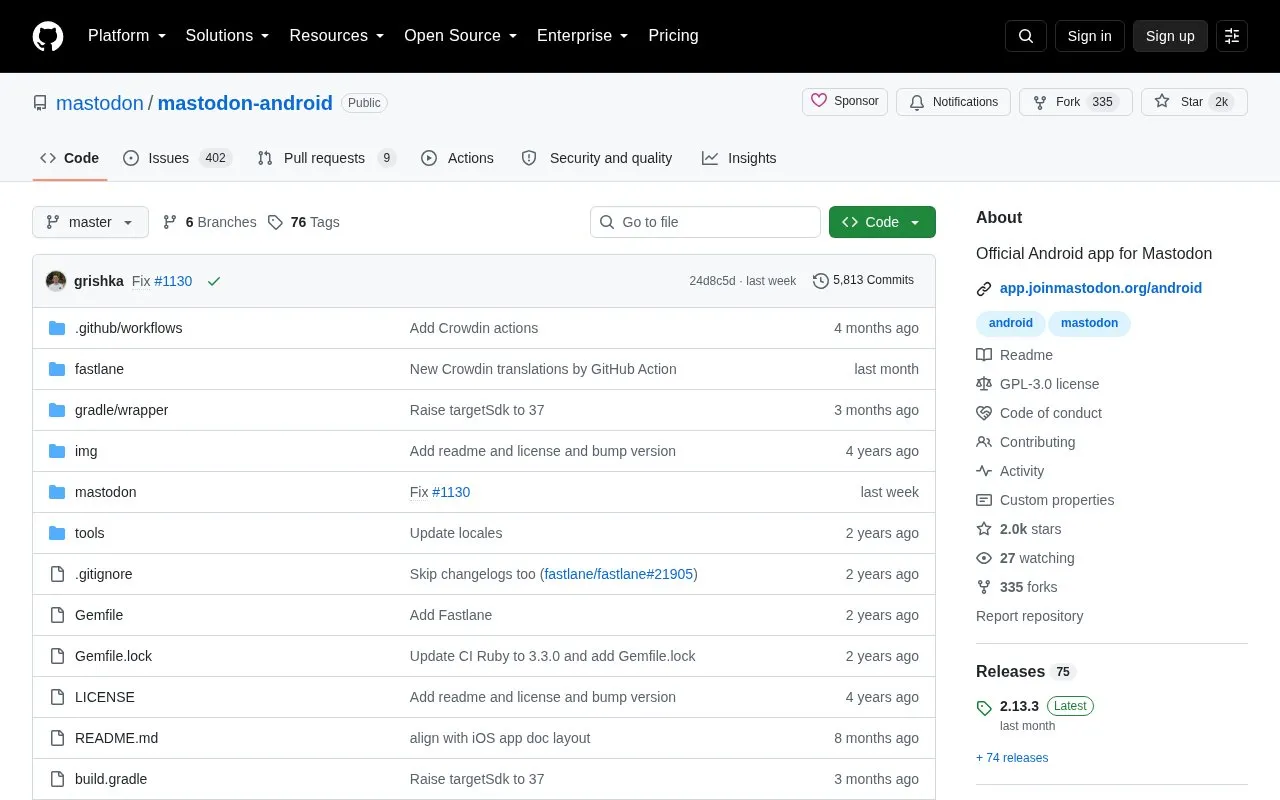Click the bell Notifications button
The height and width of the screenshot is (800, 1280).
pos(954,102)
